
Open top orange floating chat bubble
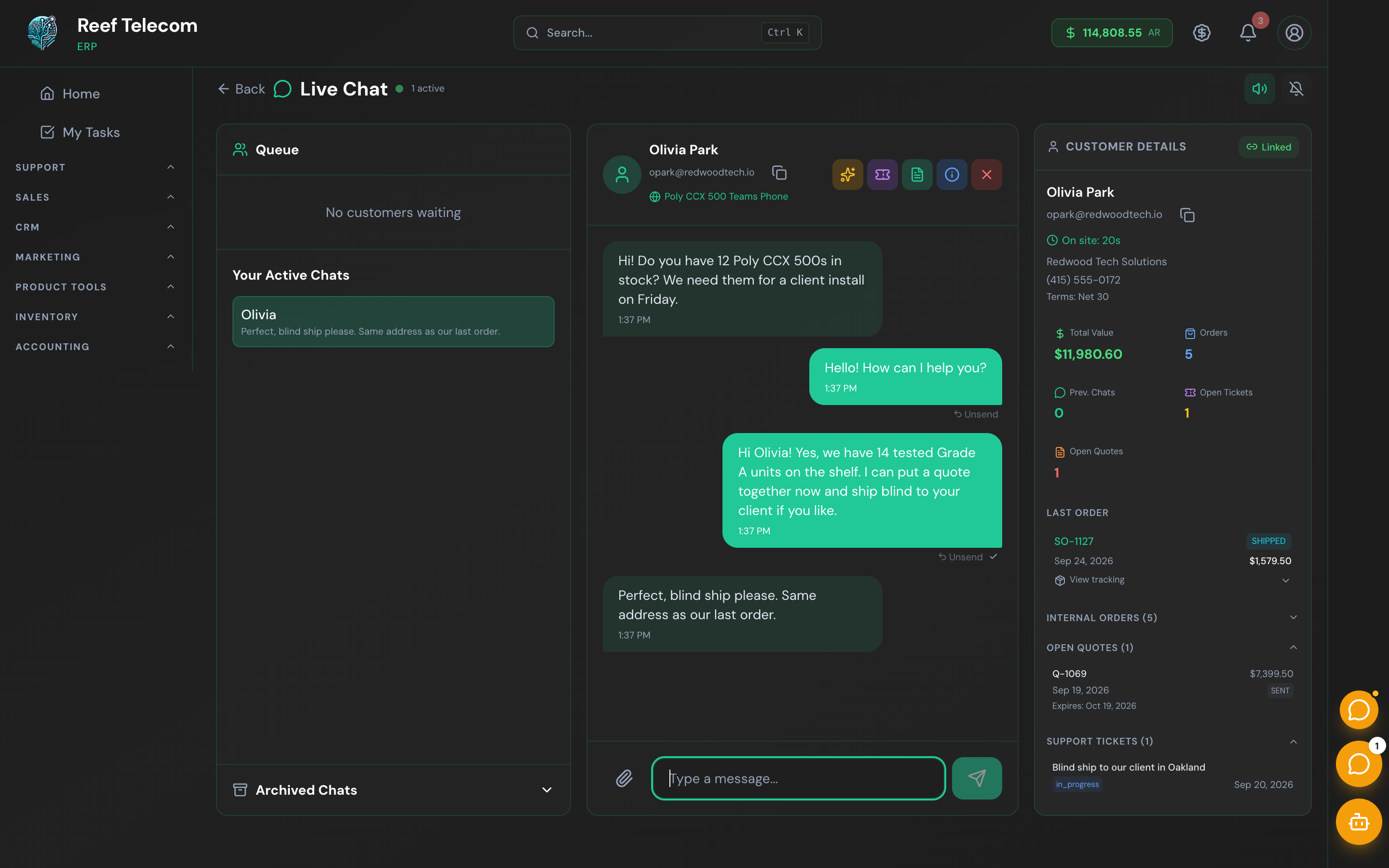click(1359, 710)
